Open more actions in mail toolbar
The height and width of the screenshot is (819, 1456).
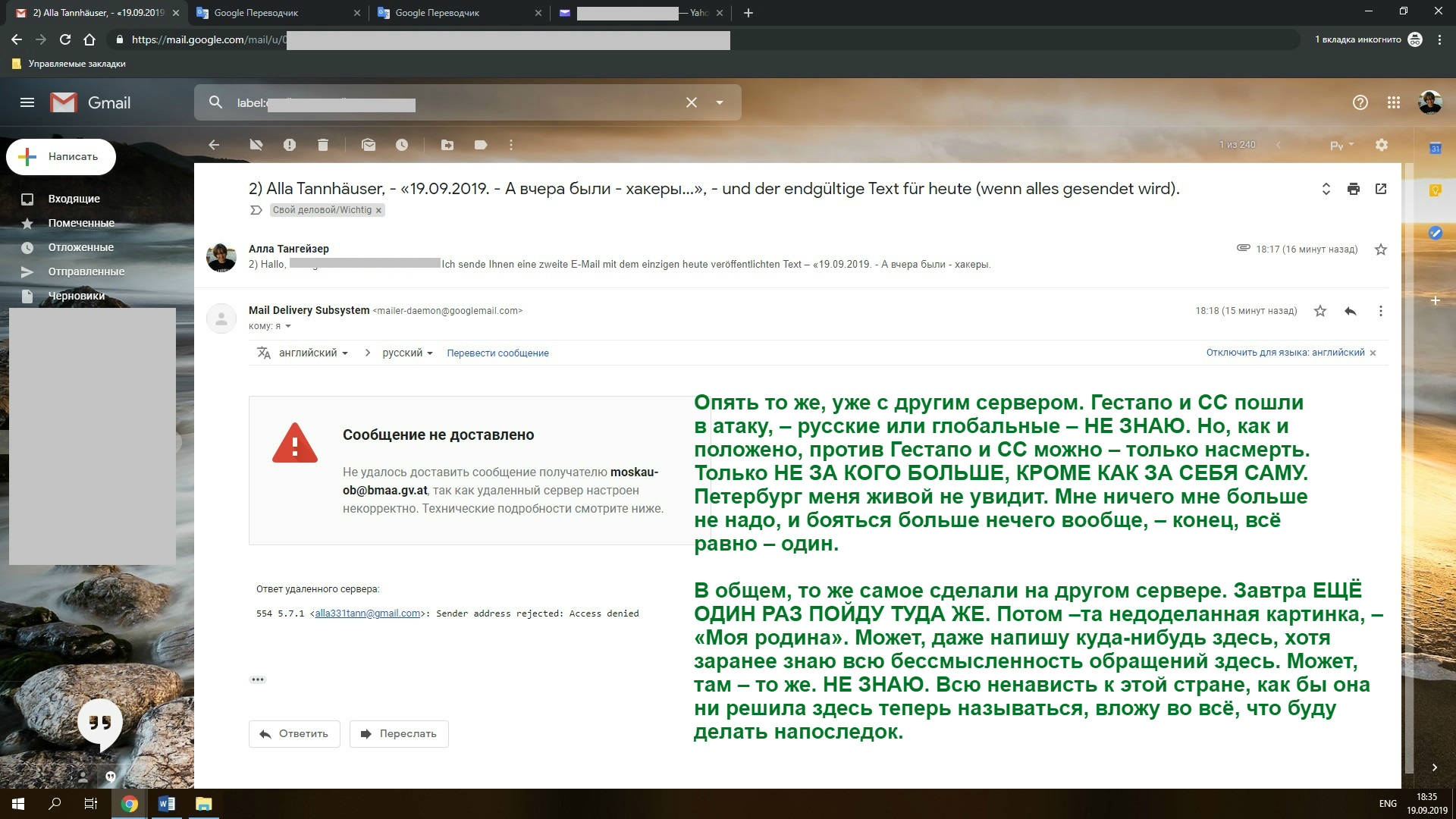click(x=511, y=145)
